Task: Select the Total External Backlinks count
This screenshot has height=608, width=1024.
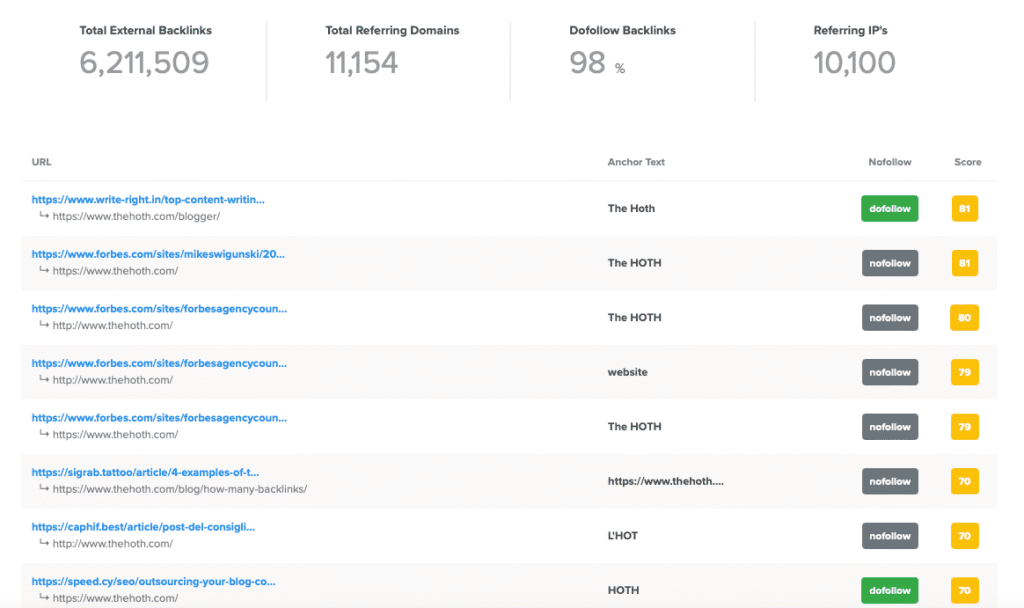Action: 144,63
